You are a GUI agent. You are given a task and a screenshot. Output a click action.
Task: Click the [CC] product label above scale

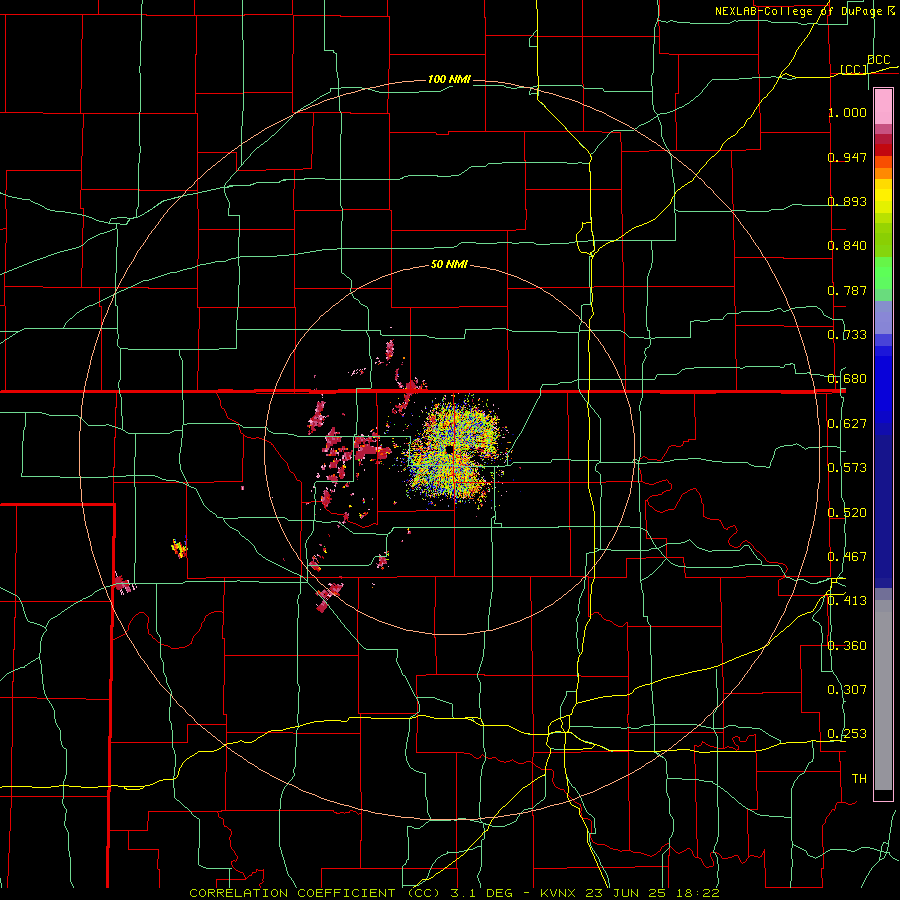854,69
